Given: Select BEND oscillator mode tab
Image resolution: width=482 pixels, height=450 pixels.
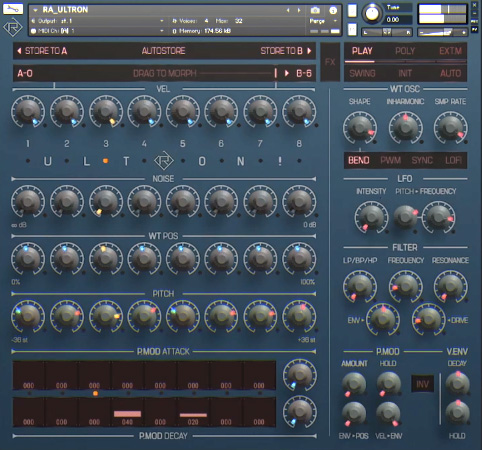Looking at the screenshot, I should pyautogui.click(x=359, y=160).
